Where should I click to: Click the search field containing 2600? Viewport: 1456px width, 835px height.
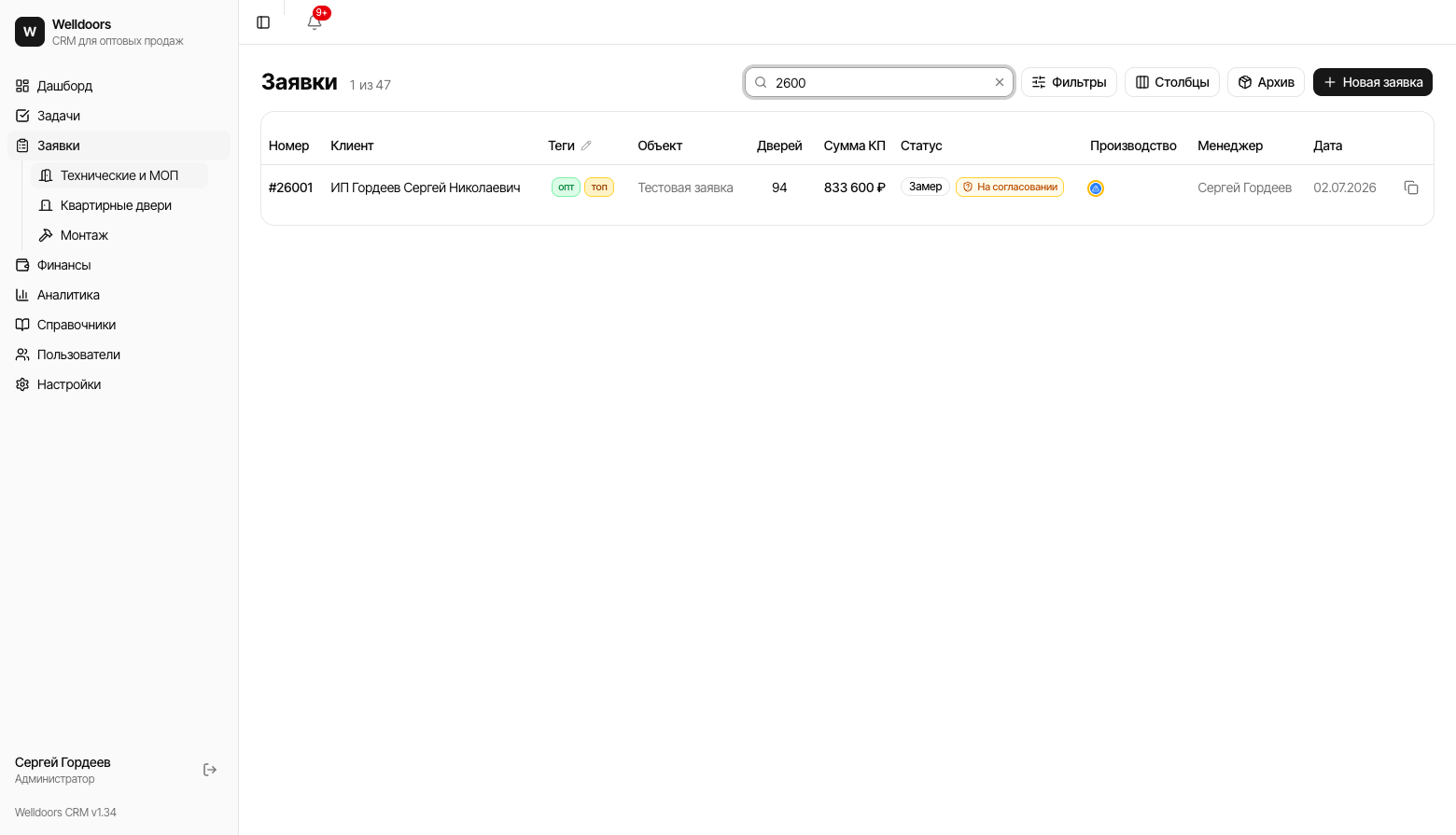point(879,82)
